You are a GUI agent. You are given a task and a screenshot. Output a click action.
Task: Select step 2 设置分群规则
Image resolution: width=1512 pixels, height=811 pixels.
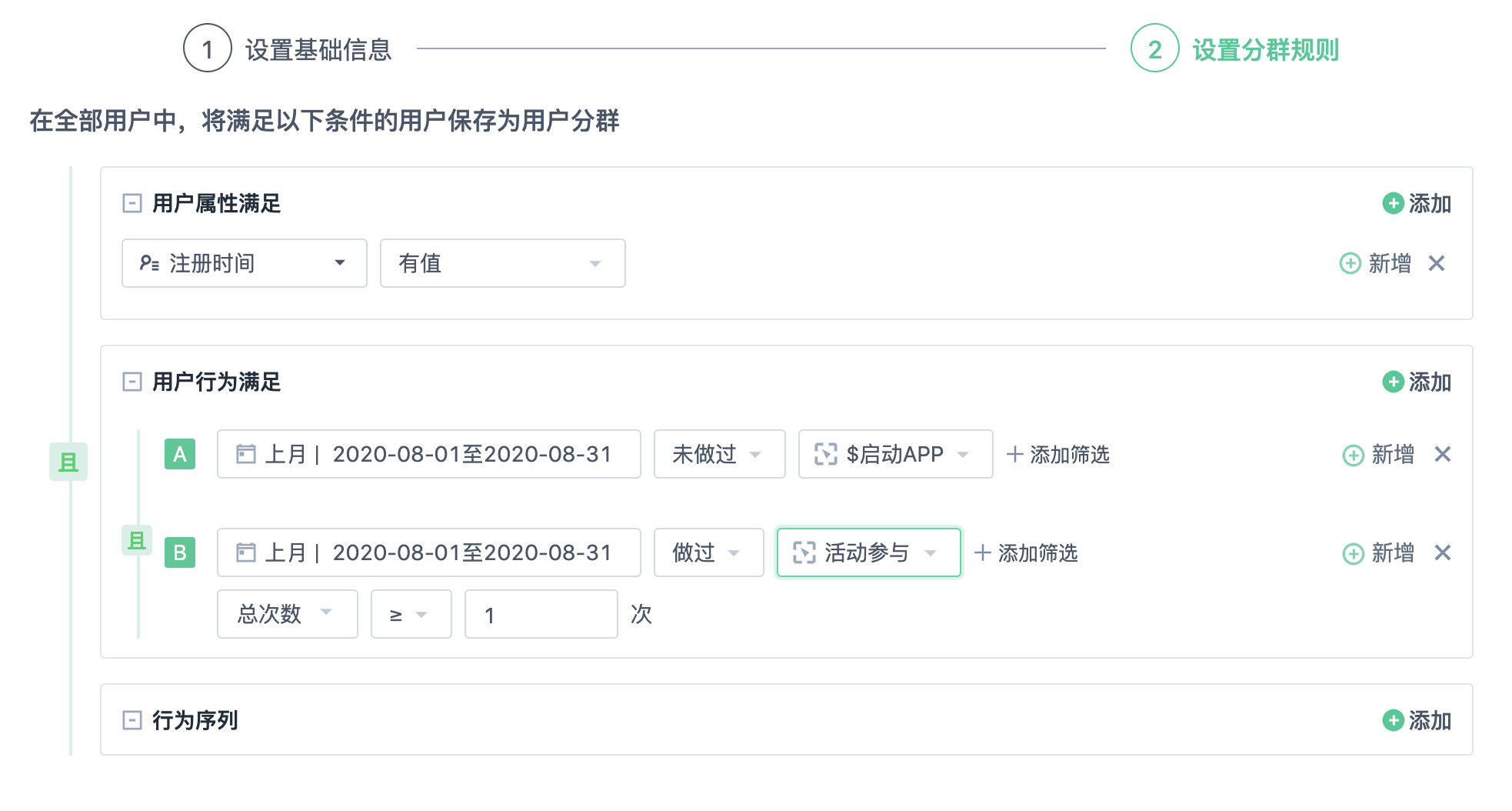pyautogui.click(x=1235, y=48)
